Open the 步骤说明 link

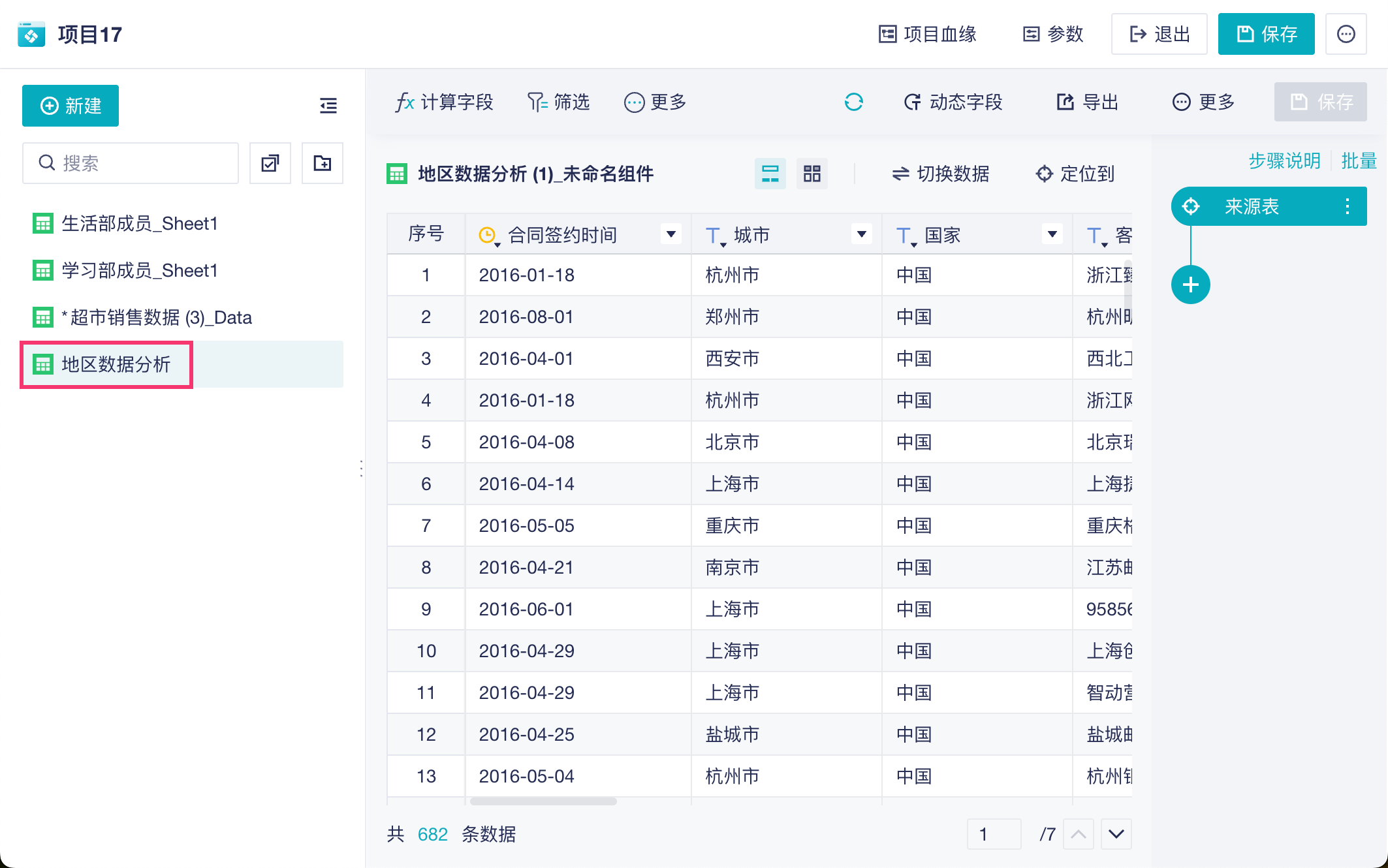(1284, 161)
